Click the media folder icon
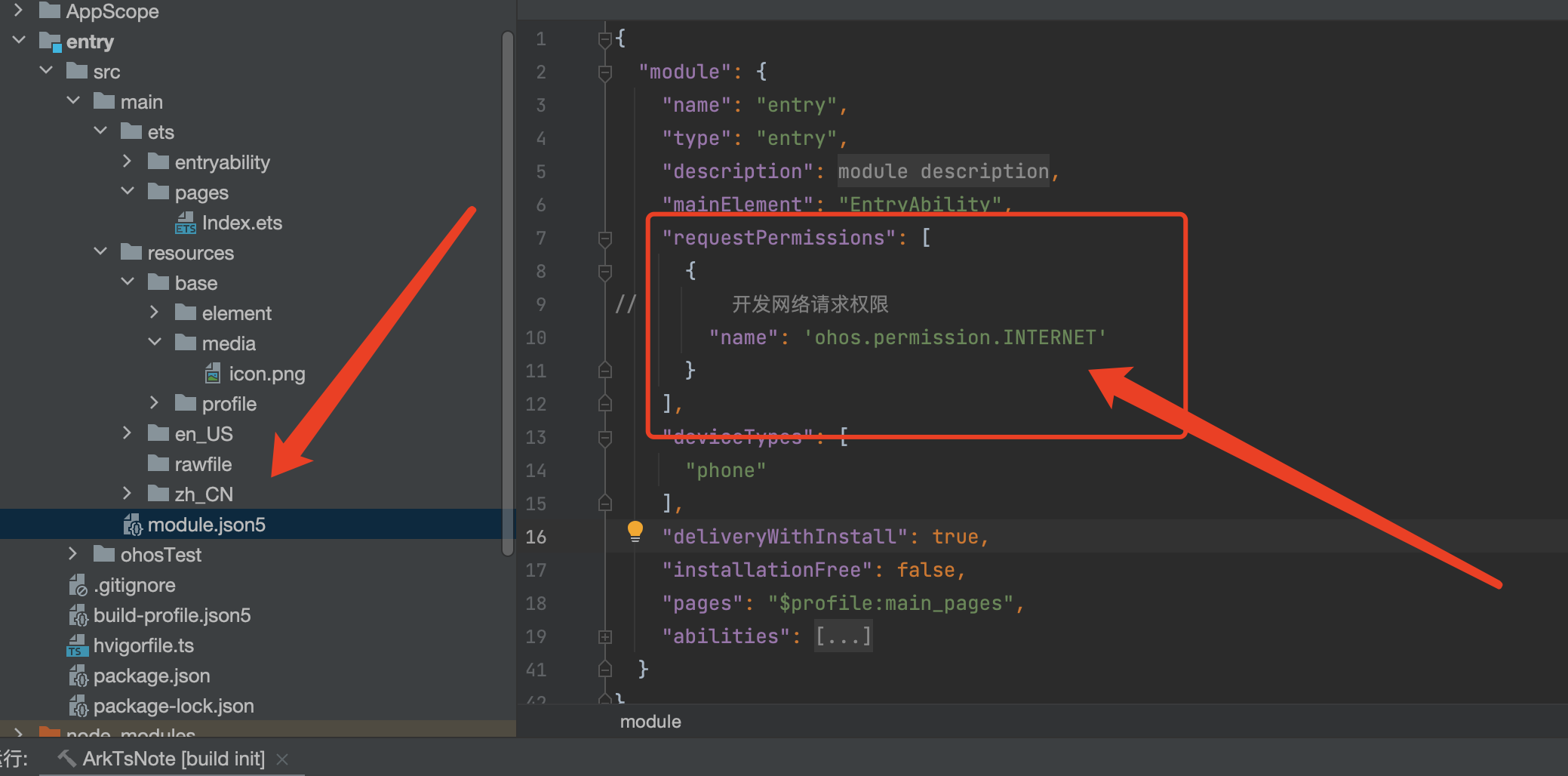 pos(186,343)
